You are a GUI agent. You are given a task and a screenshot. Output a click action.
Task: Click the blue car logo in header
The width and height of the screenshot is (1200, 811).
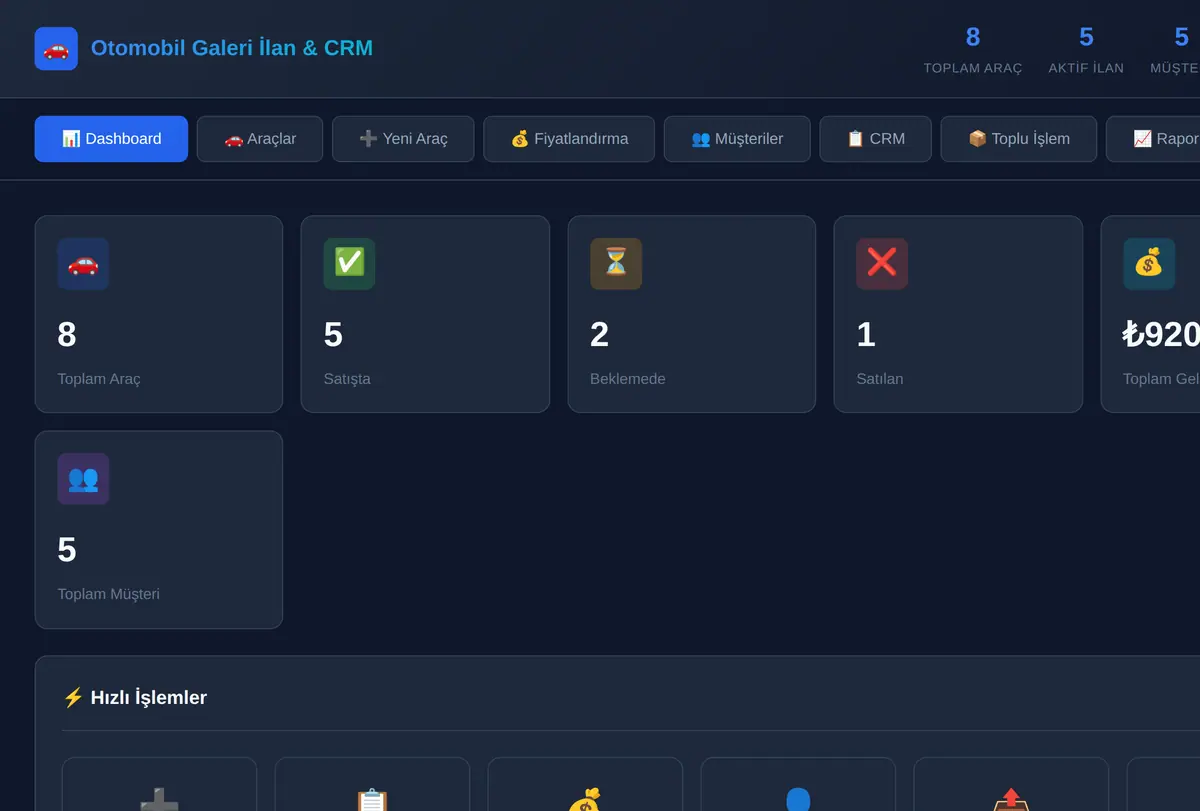pyautogui.click(x=56, y=48)
